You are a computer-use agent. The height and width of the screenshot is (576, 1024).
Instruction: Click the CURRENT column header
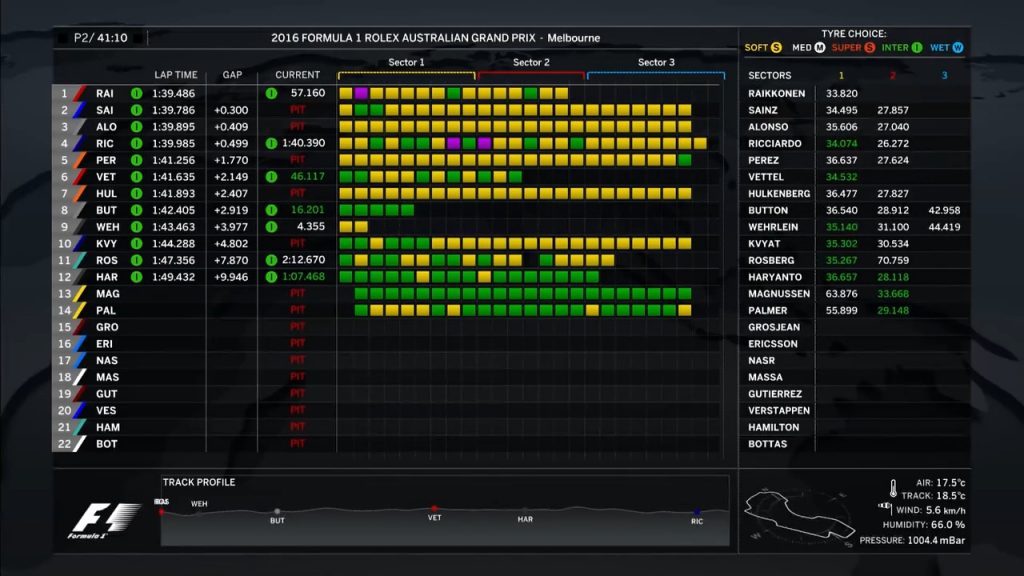(x=297, y=75)
